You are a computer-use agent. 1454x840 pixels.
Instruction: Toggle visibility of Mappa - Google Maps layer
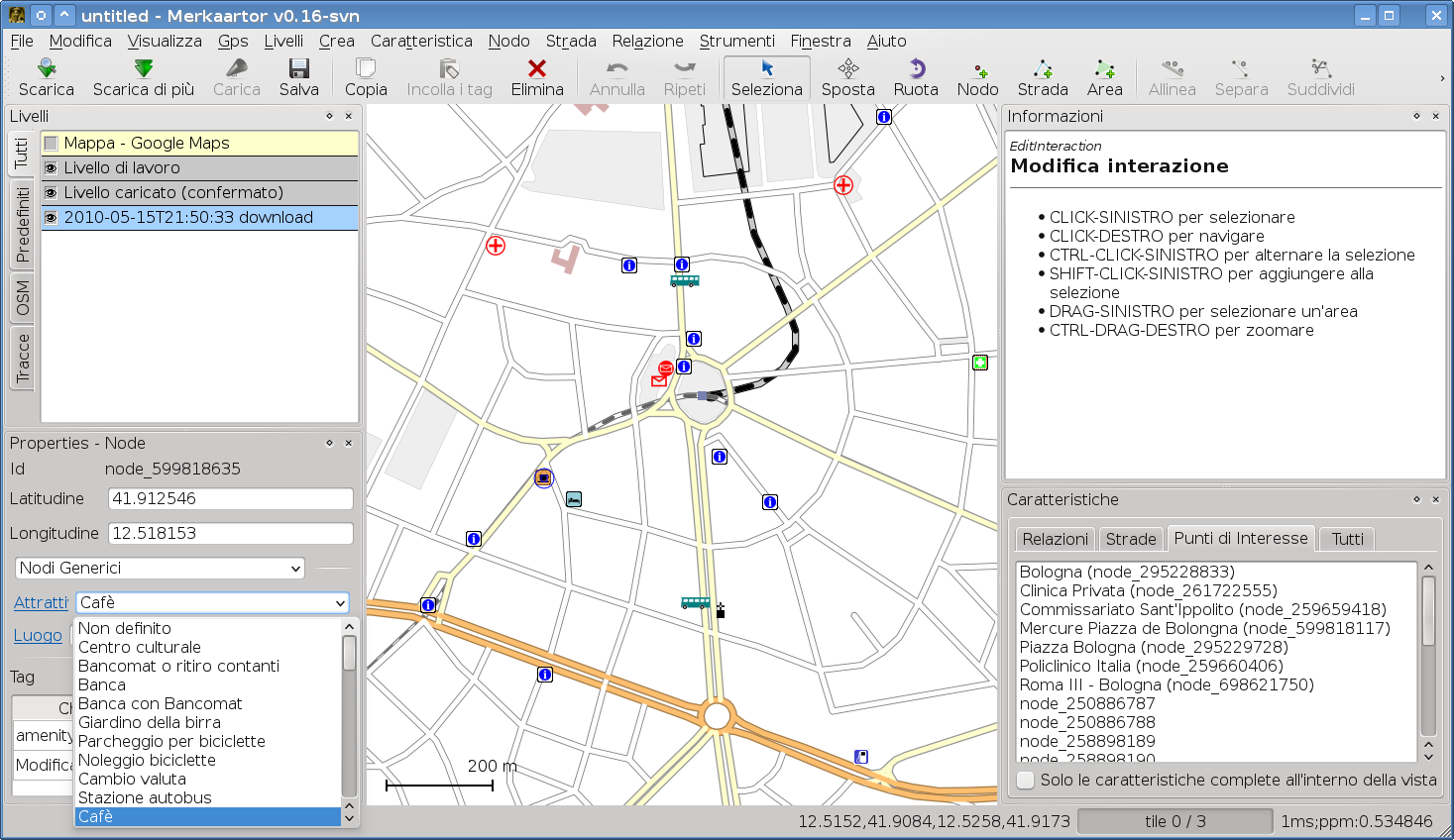click(52, 144)
